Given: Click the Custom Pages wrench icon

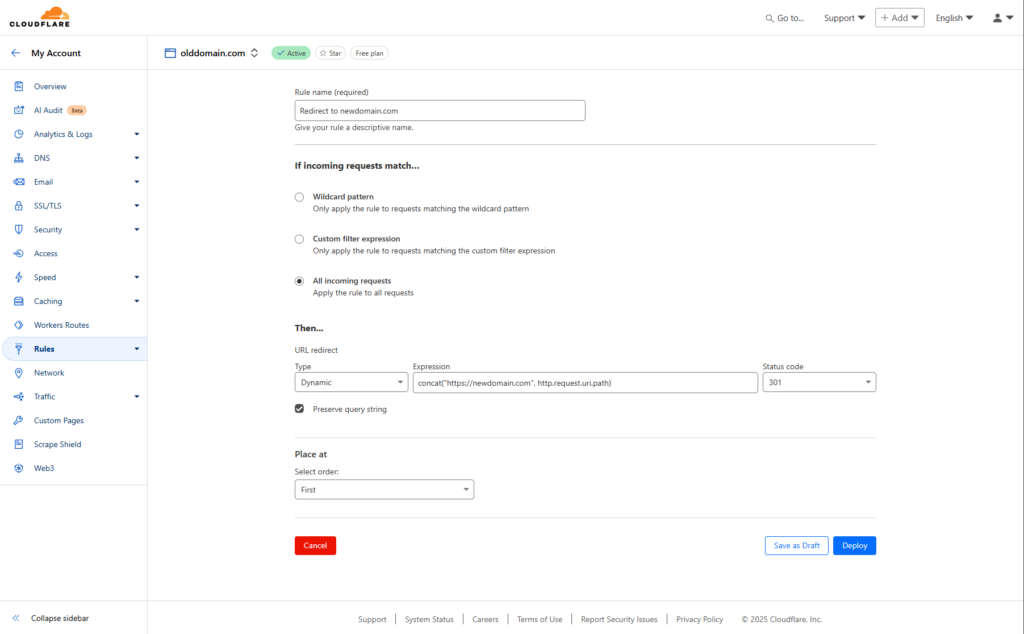Looking at the screenshot, I should coord(19,420).
